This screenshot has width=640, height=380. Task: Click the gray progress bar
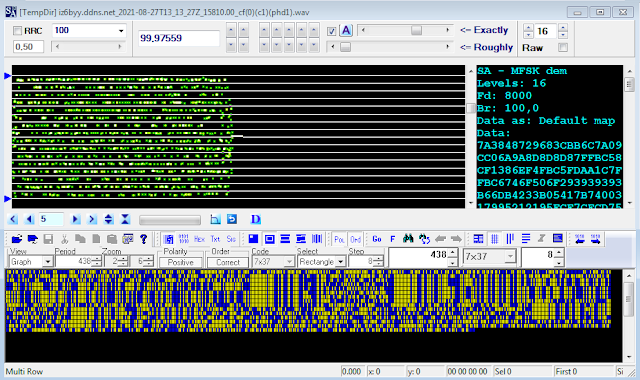point(170,220)
